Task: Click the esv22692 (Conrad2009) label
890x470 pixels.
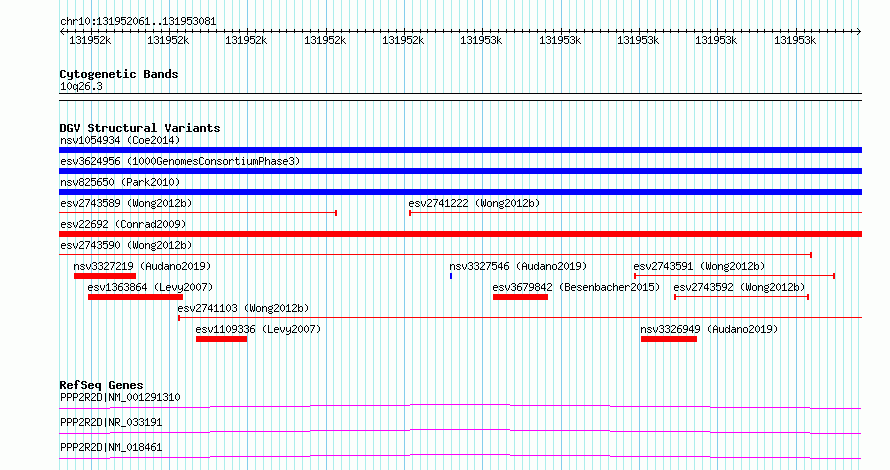Action: pos(123,224)
